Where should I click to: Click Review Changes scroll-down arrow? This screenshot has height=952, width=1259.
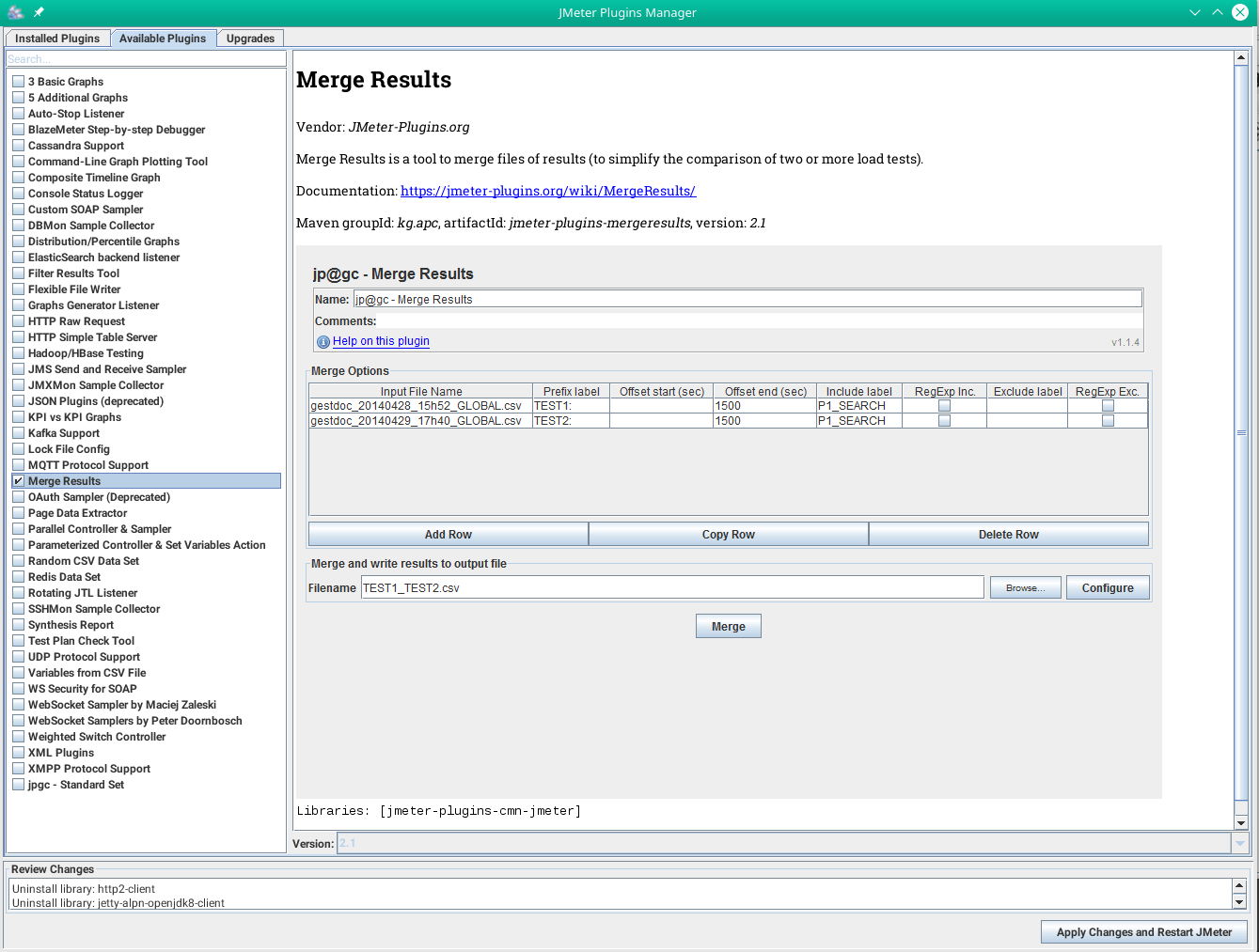(x=1239, y=902)
